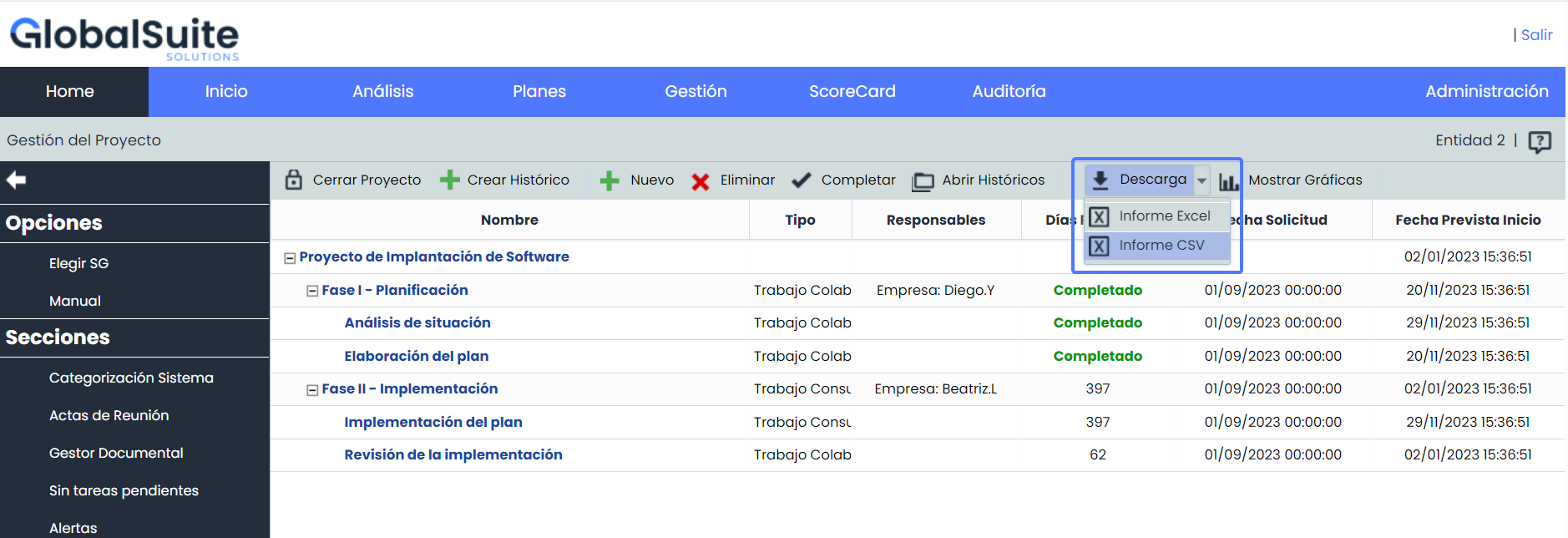Screen dimensions: 1568x538
Task: Toggle the Descarga dropdown arrow
Action: [1201, 180]
